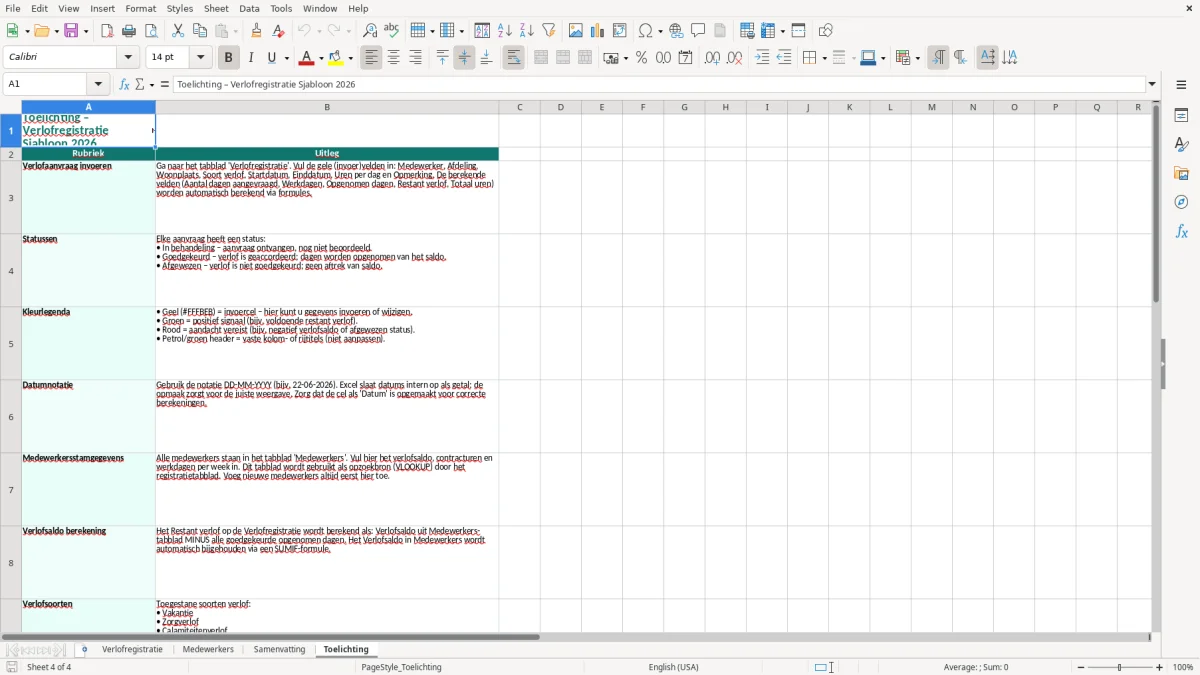Click row 5 header
Viewport: 1200px width, 675px height.
pyautogui.click(x=11, y=344)
